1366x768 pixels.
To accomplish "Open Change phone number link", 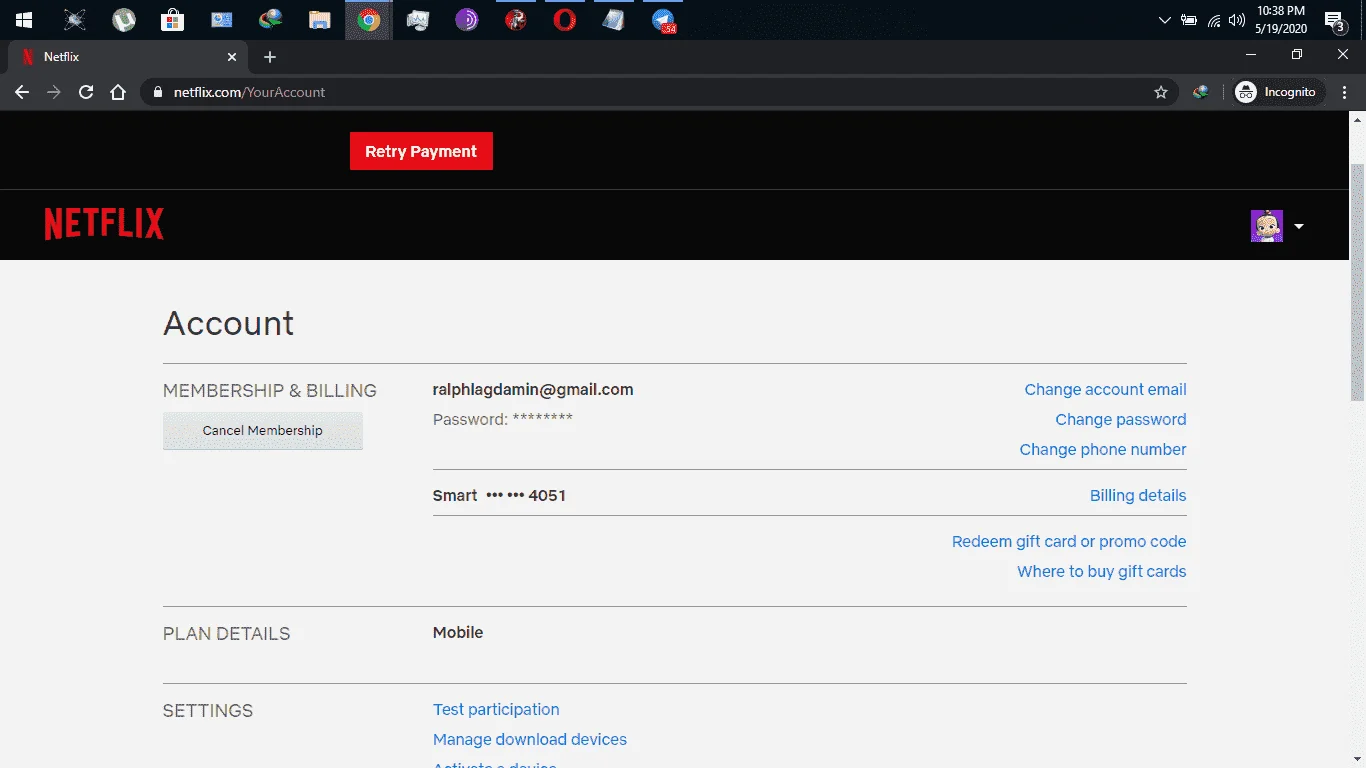I will pyautogui.click(x=1103, y=450).
